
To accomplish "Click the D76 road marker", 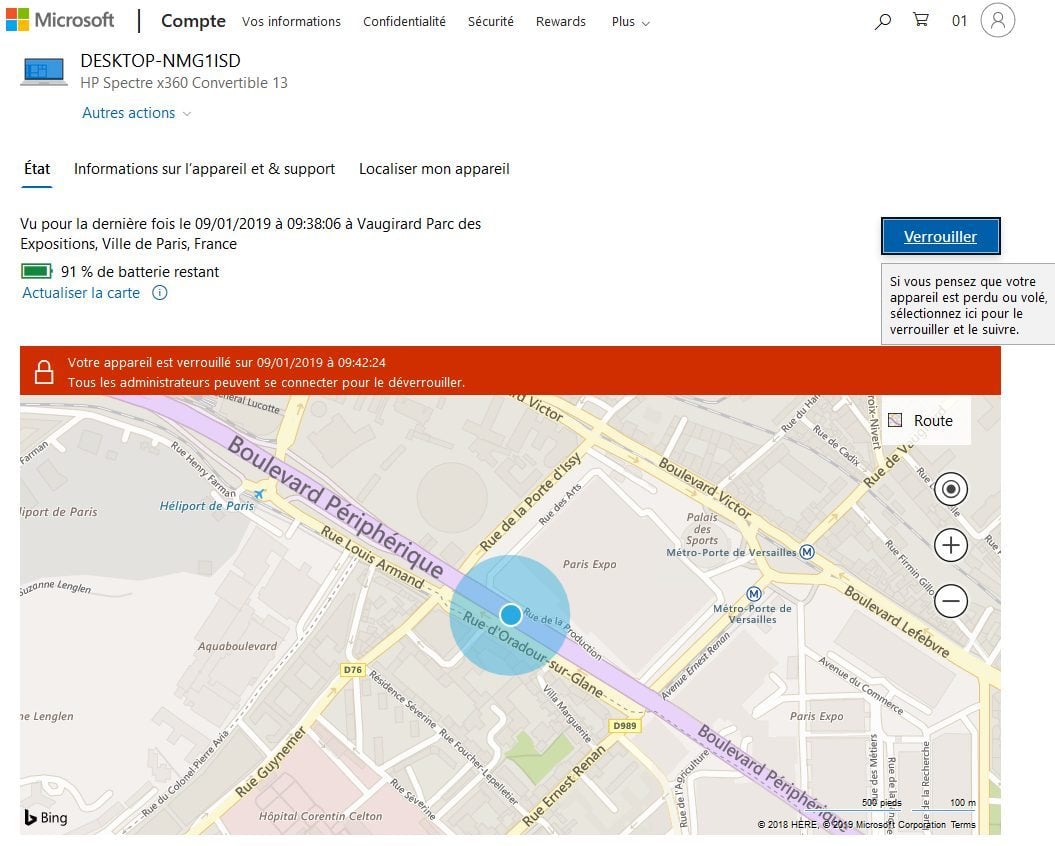I will 353,670.
